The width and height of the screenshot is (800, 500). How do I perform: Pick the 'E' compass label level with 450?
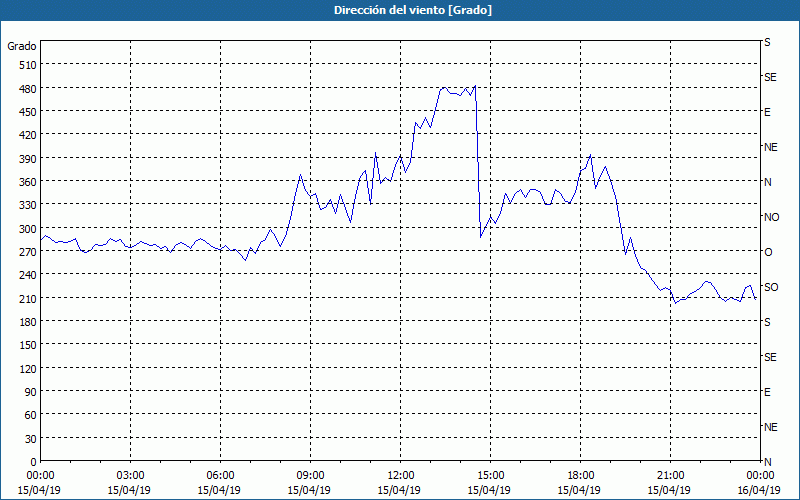(x=767, y=112)
